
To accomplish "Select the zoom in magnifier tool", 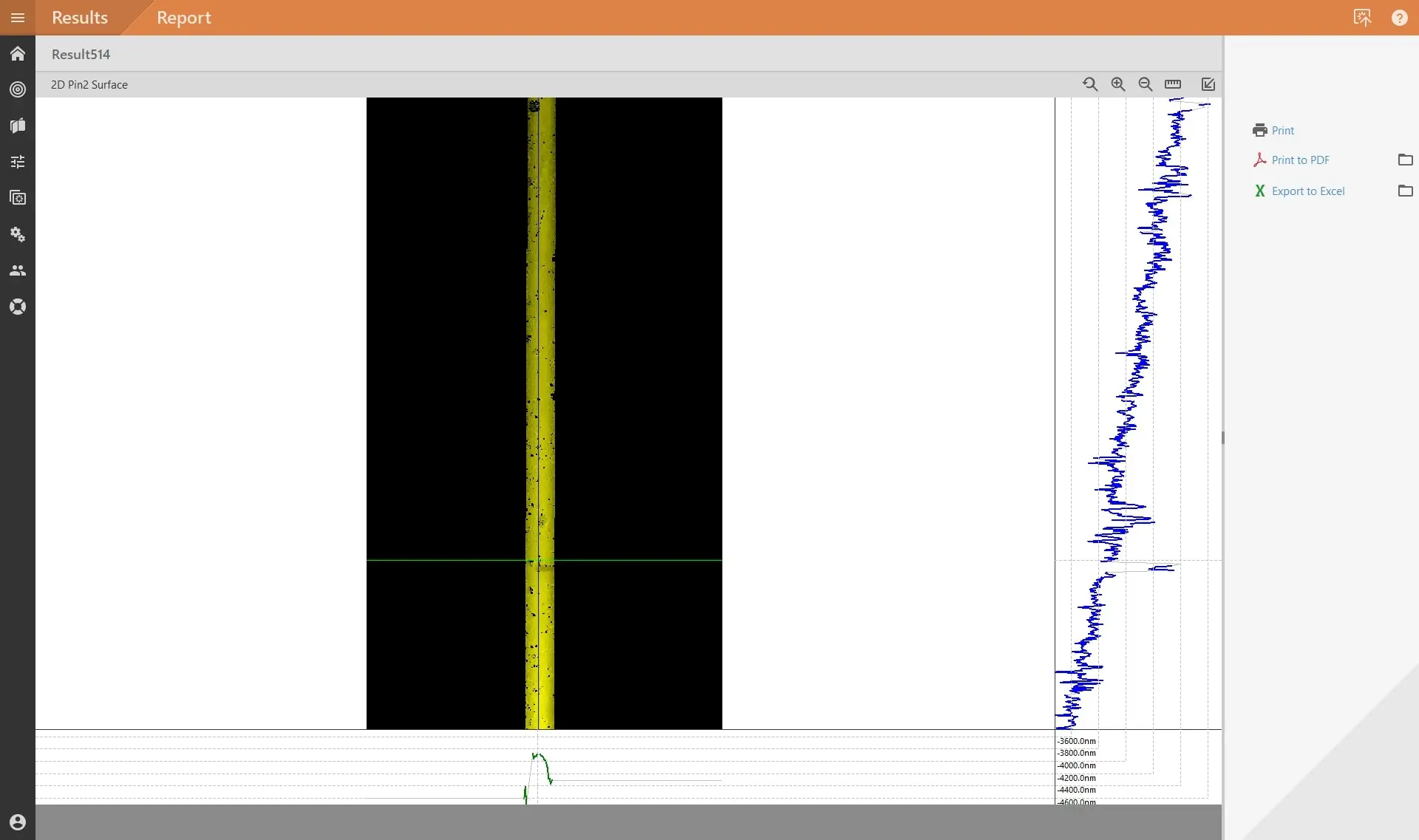I will click(1118, 84).
